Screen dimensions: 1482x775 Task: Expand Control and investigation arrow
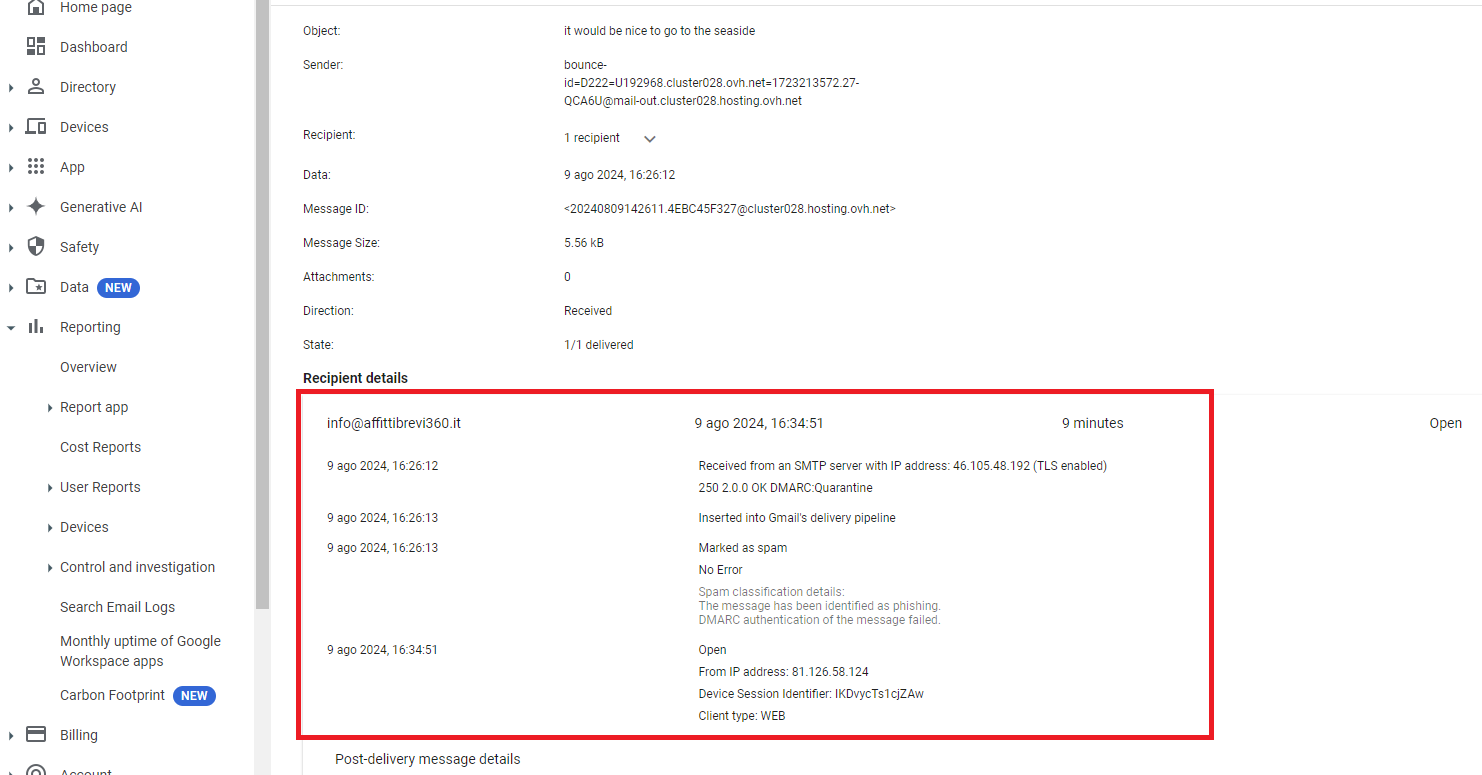tap(50, 567)
